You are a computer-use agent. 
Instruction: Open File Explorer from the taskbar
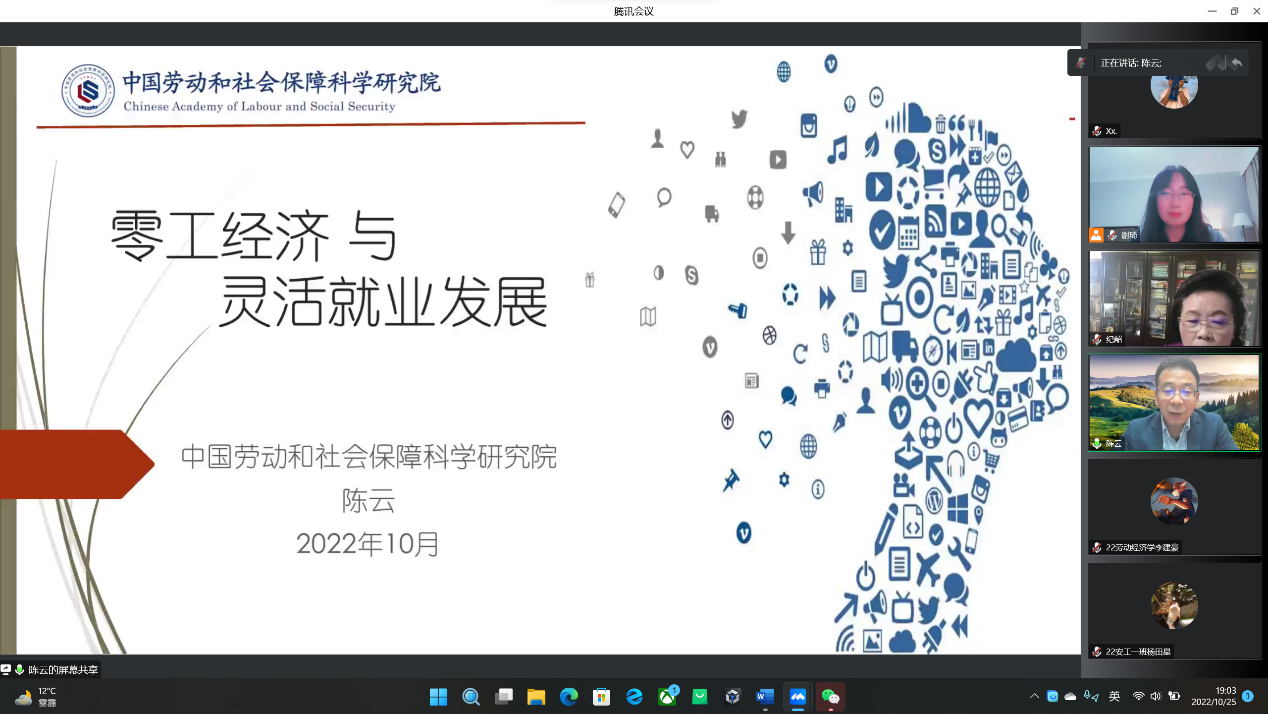point(536,697)
